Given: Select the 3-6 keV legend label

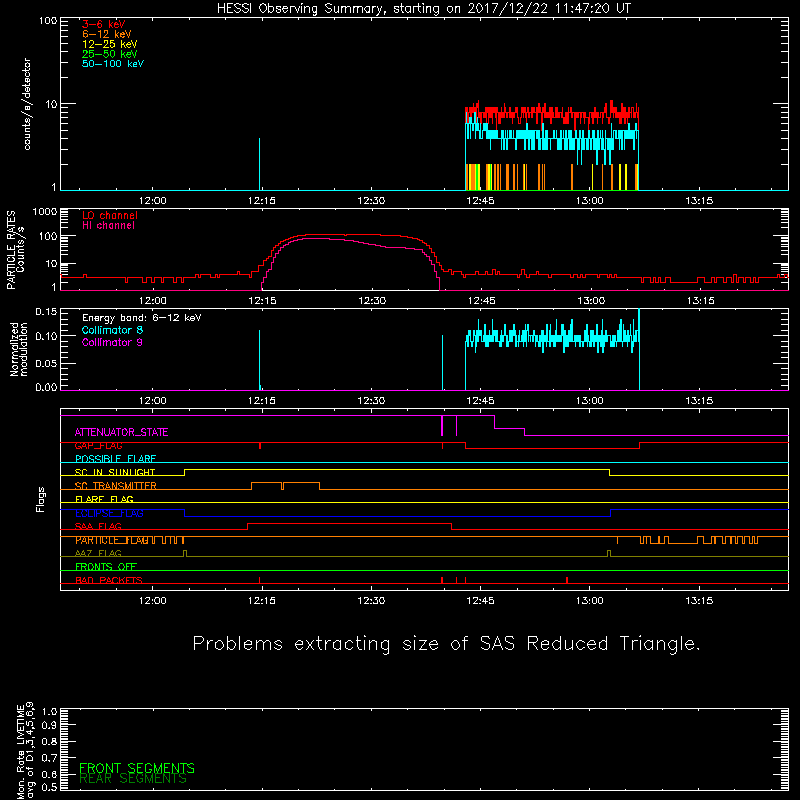Looking at the screenshot, I should point(103,24).
